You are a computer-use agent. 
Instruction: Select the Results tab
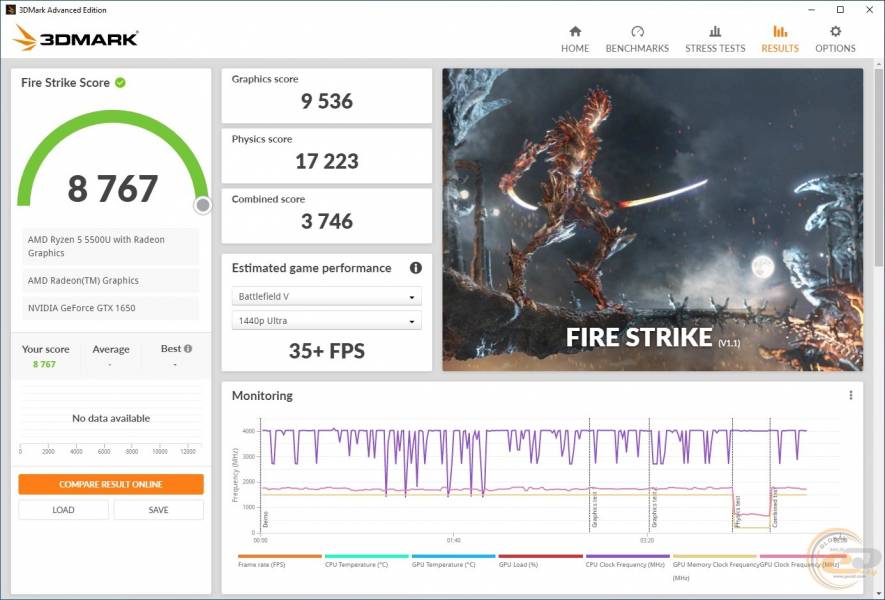tap(779, 40)
